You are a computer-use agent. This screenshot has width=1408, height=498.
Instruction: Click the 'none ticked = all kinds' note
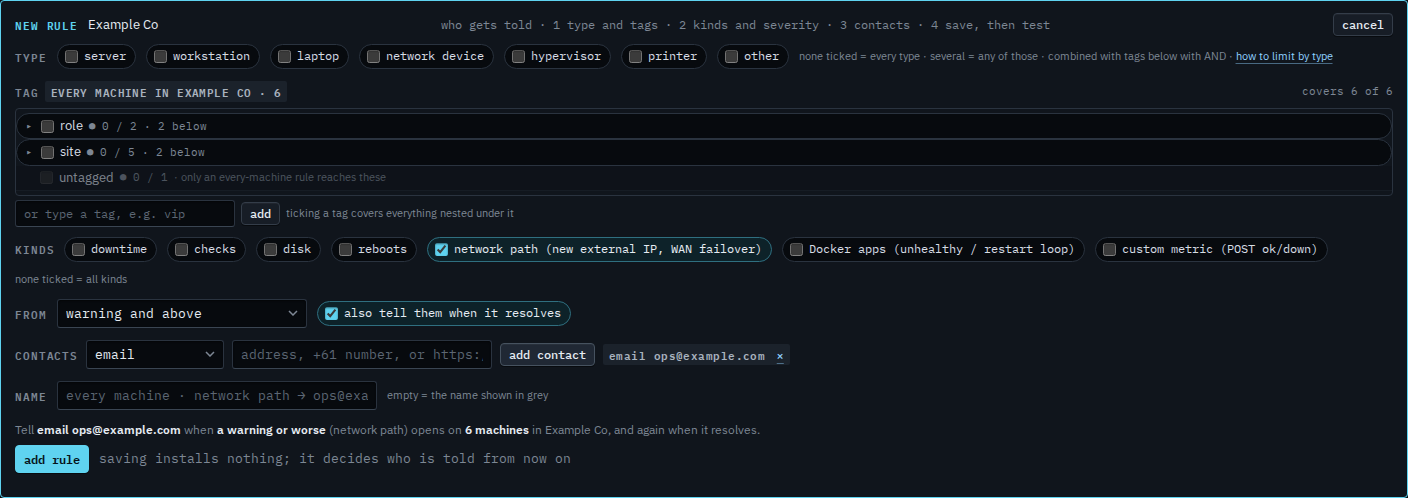71,279
